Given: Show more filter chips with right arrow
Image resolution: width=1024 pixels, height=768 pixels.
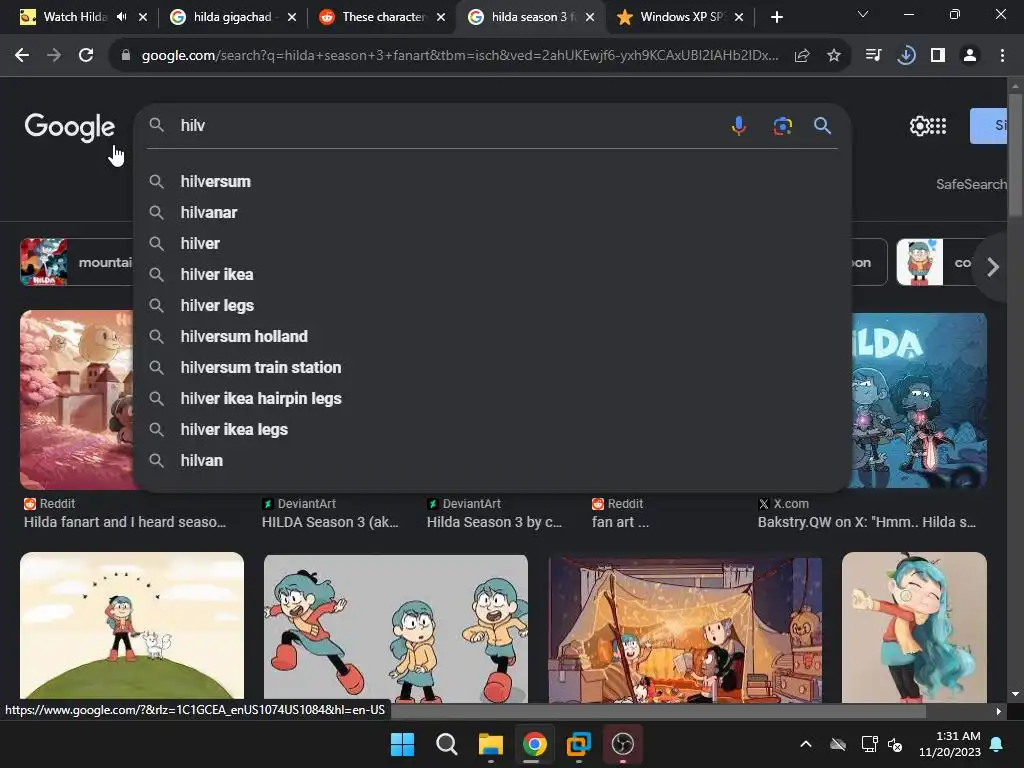Looking at the screenshot, I should [x=993, y=266].
